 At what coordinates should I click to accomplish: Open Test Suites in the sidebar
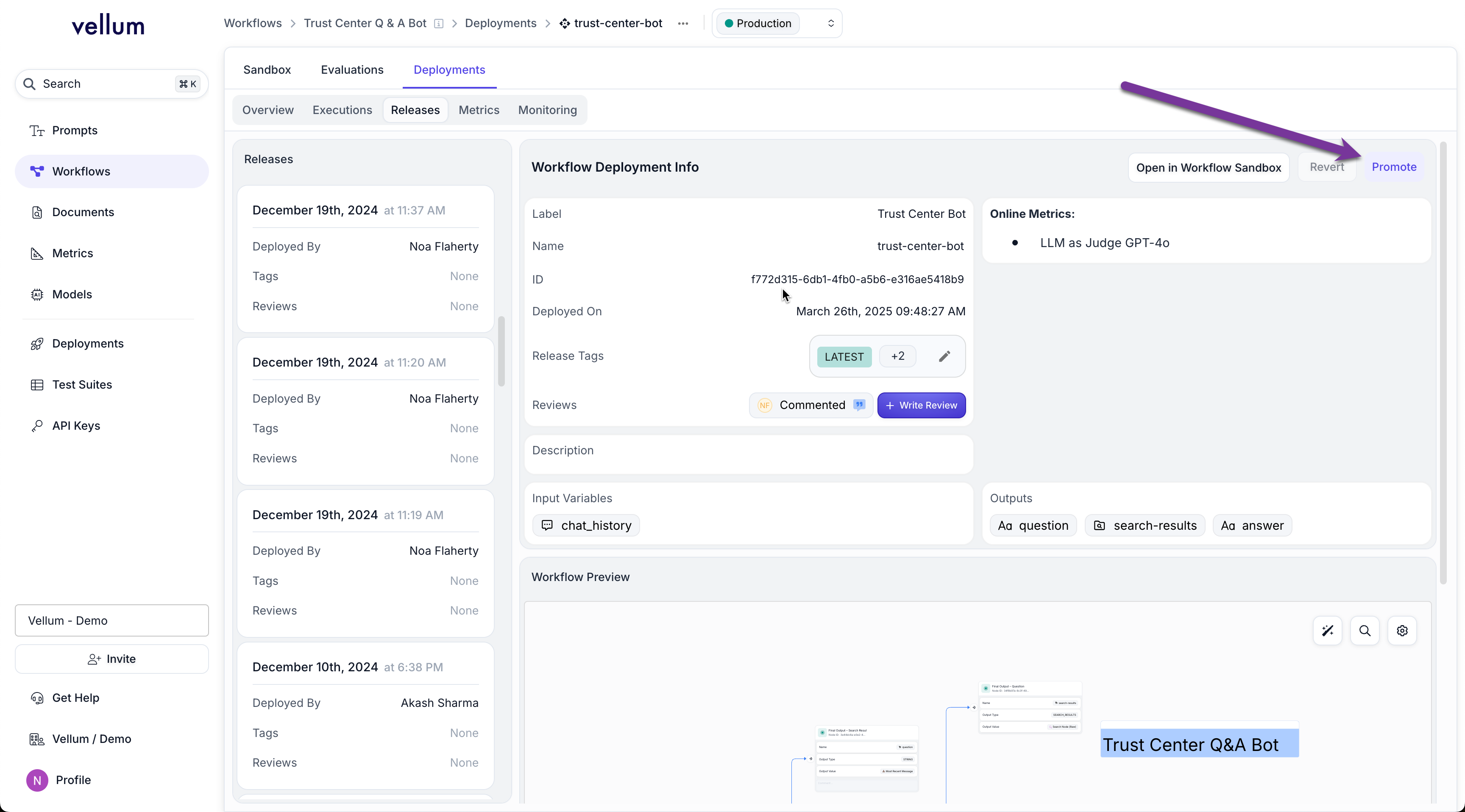[x=82, y=384]
